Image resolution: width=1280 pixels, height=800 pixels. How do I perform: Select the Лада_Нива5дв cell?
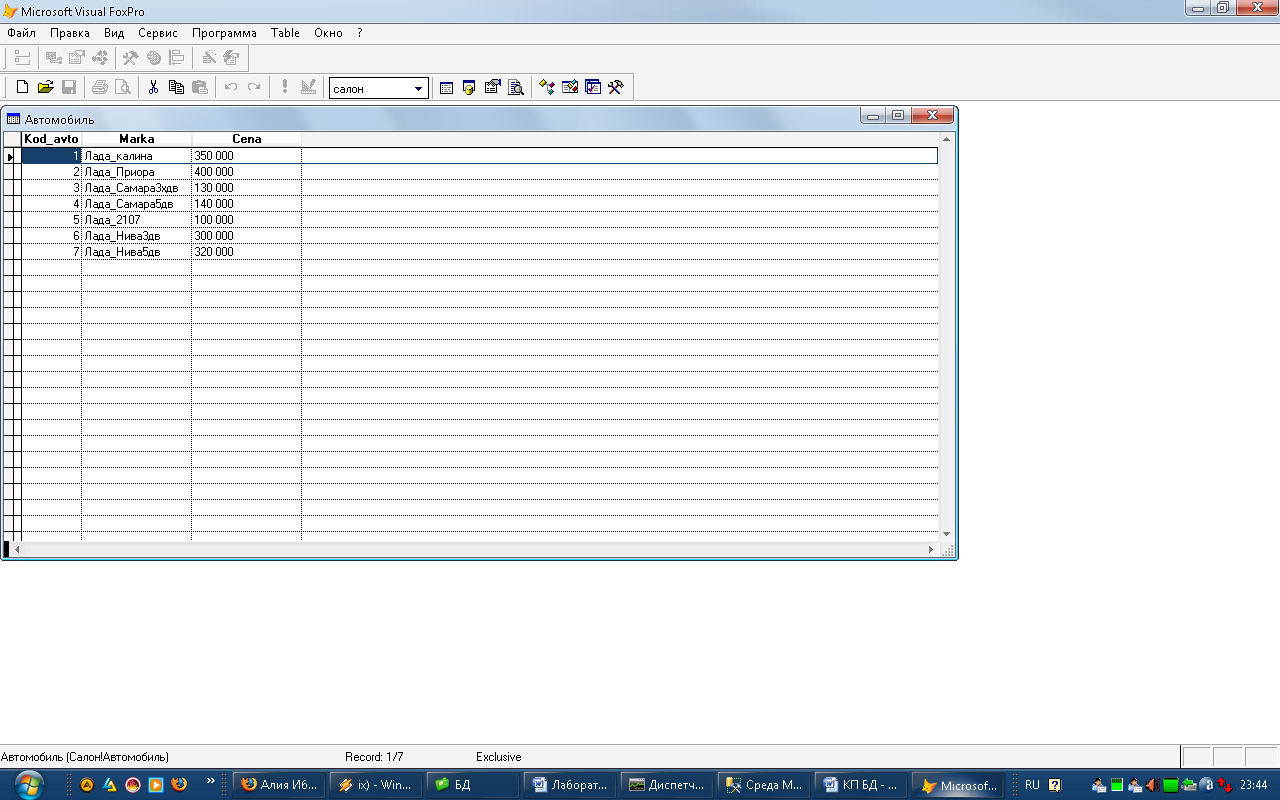tap(136, 252)
